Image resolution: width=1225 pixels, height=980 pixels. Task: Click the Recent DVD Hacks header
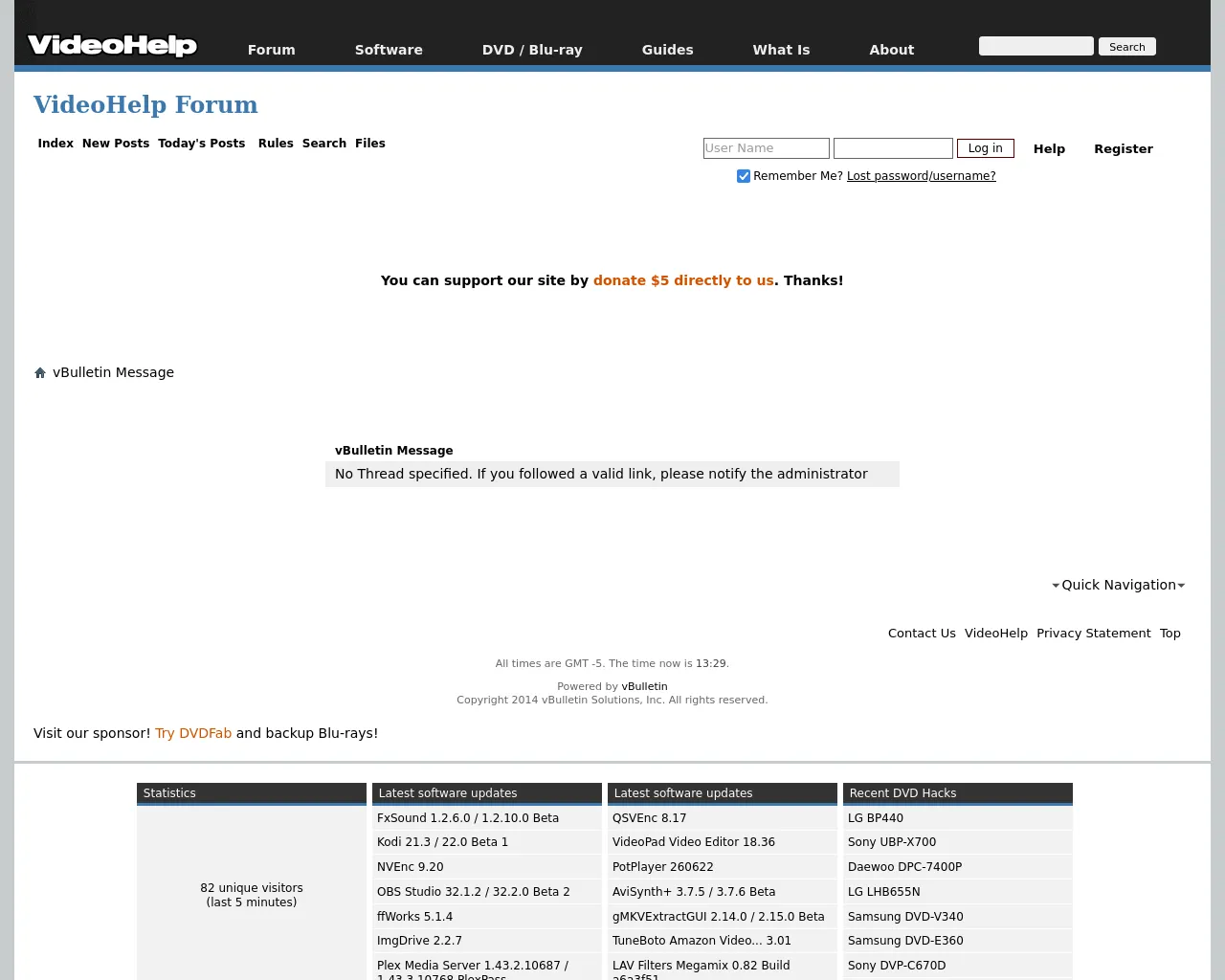(x=958, y=793)
